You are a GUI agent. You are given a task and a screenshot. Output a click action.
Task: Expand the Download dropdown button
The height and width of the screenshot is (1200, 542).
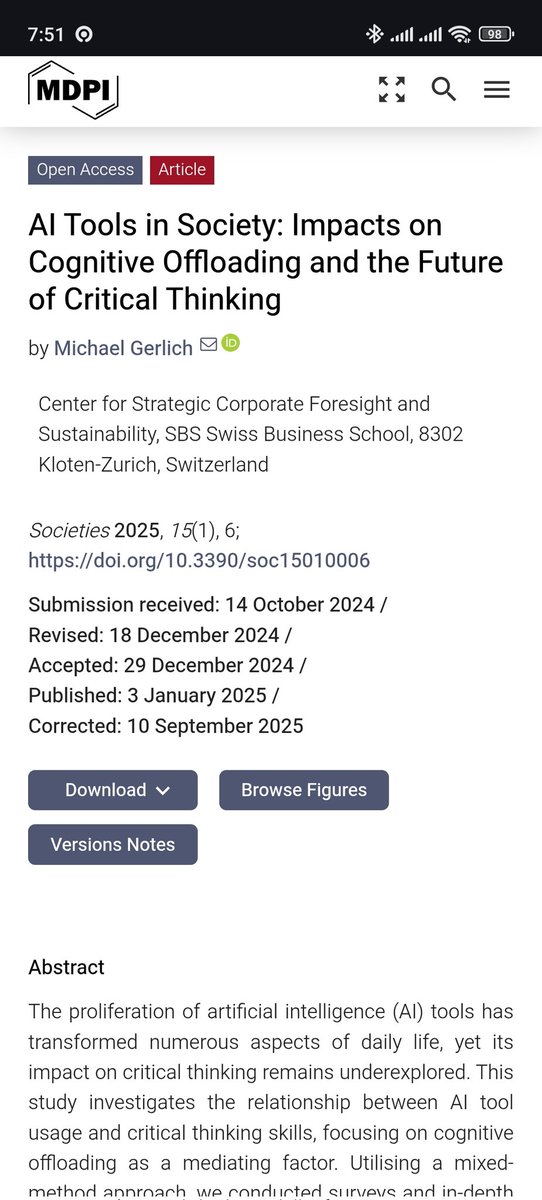point(113,790)
